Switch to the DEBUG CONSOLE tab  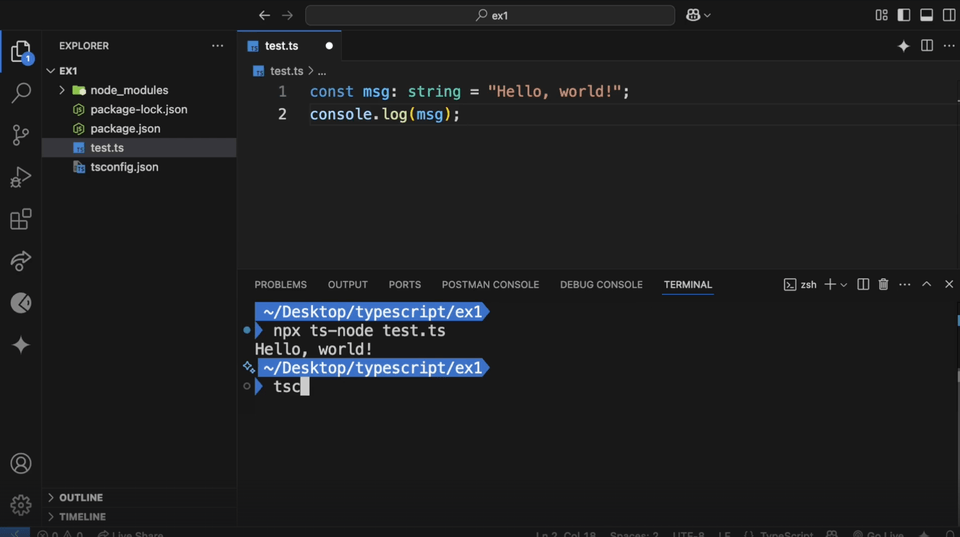click(601, 285)
